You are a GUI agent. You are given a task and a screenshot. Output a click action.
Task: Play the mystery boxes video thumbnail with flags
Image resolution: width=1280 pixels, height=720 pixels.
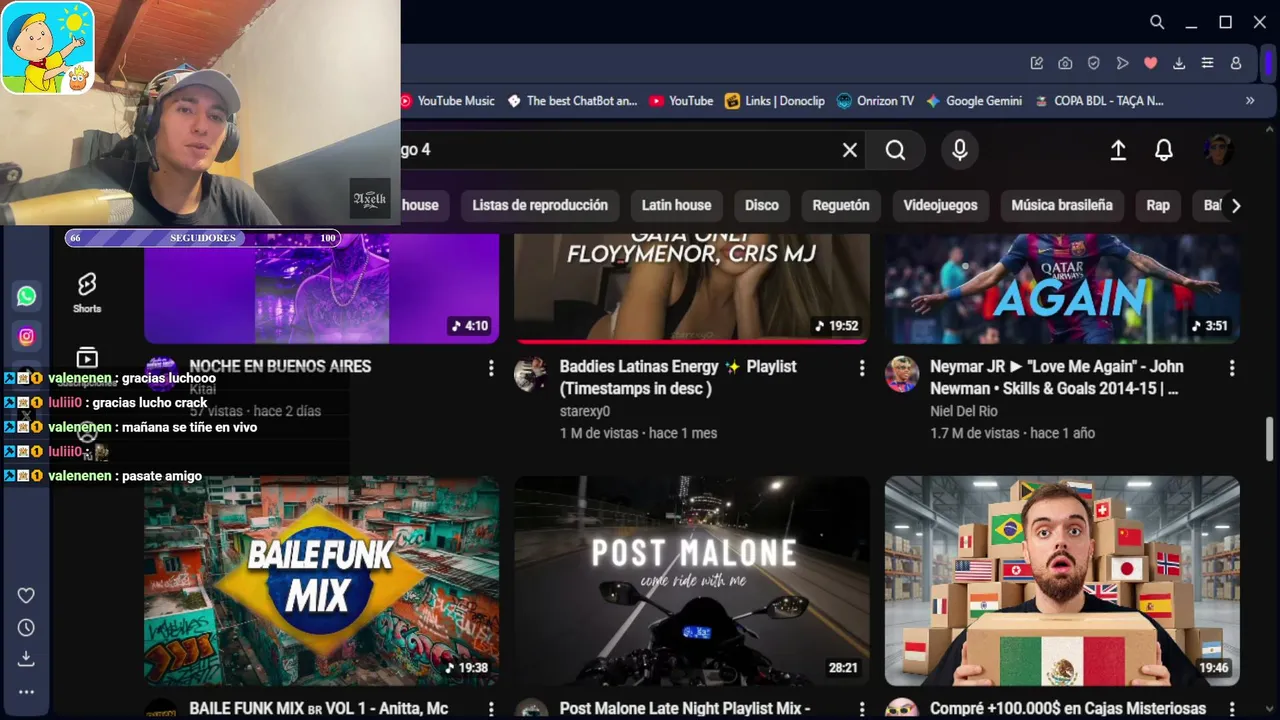[1062, 581]
